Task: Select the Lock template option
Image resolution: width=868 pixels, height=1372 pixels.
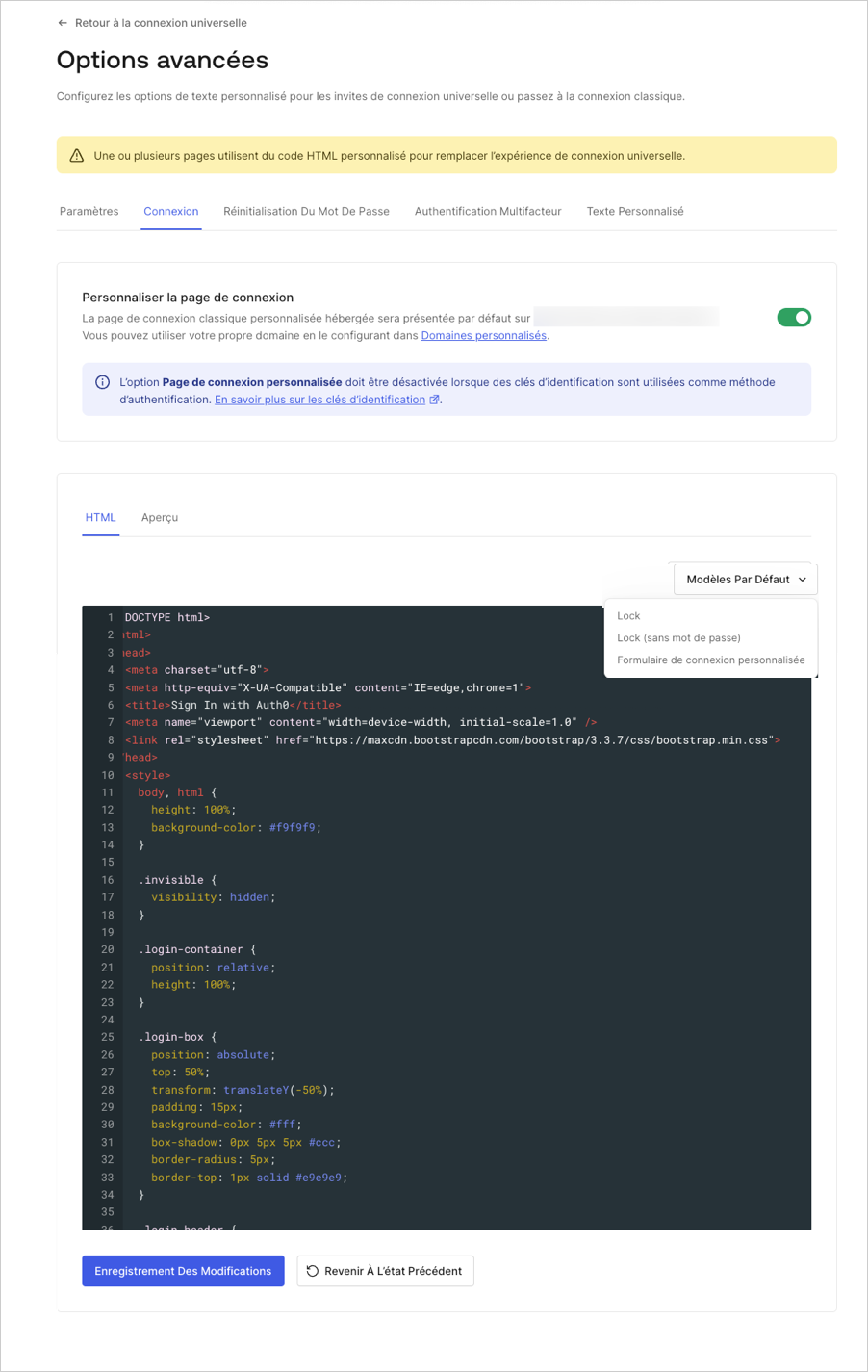Action: click(x=628, y=616)
